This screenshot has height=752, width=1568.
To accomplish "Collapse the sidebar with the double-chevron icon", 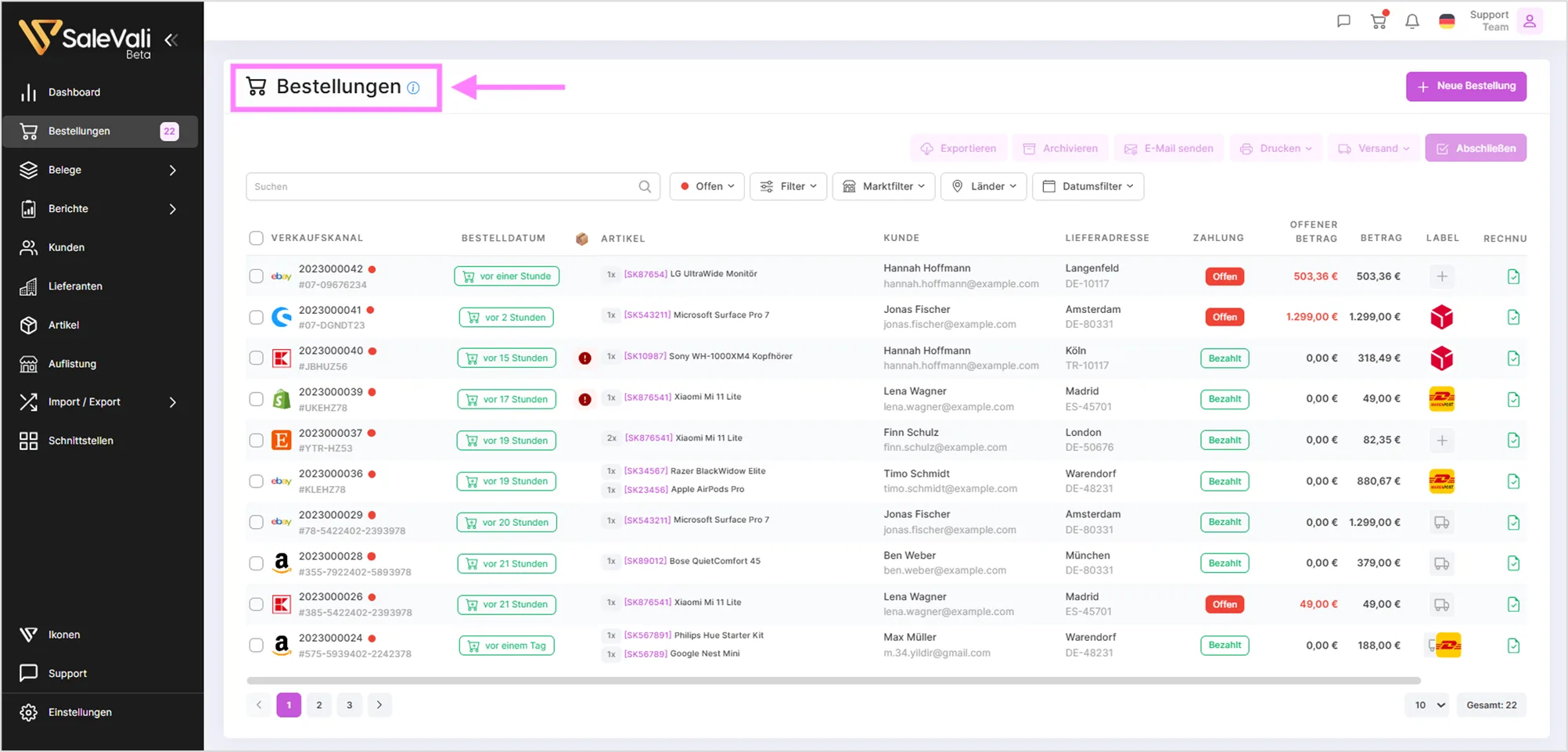I will coord(171,40).
